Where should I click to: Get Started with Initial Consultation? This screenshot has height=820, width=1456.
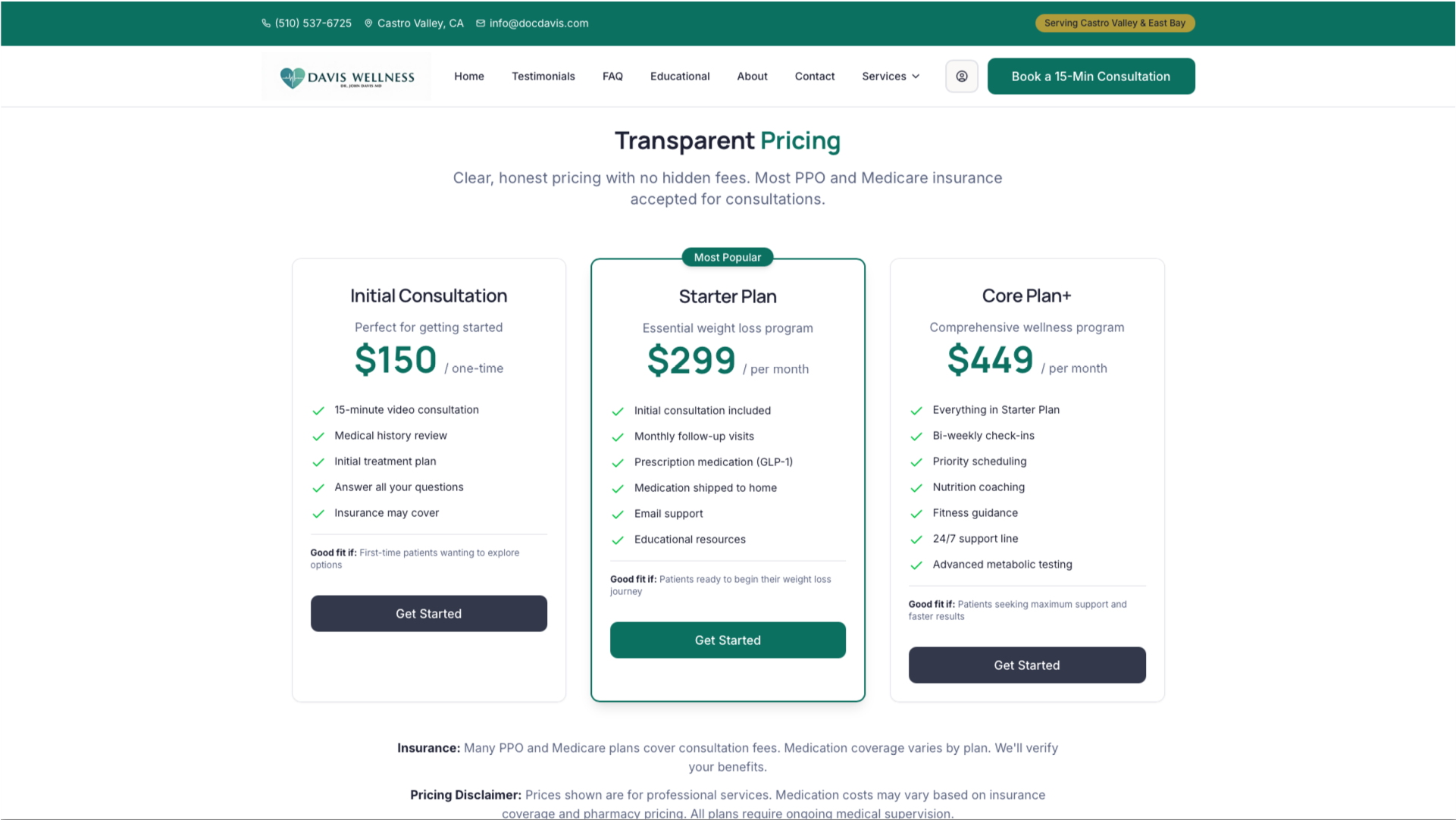428,614
